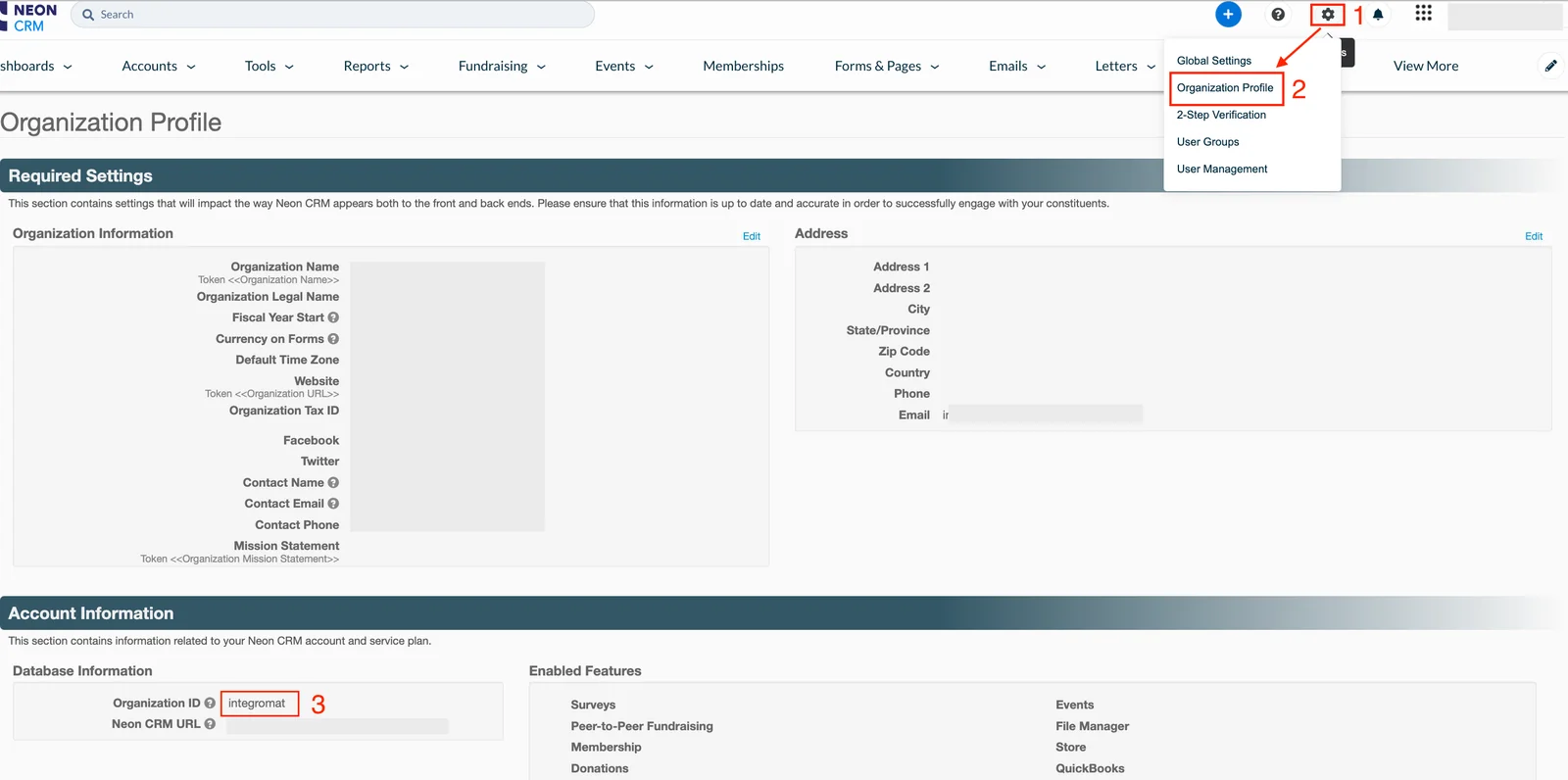Click the File Manager feature text
This screenshot has width=1568, height=780.
[1092, 726]
